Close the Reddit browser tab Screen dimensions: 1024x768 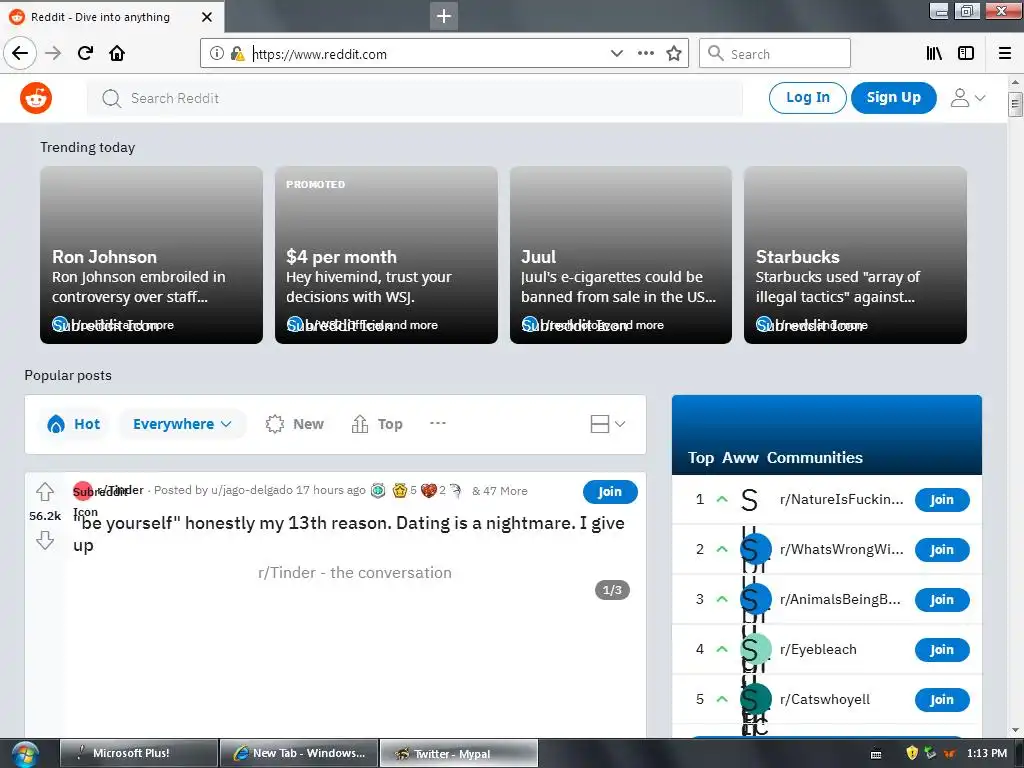coord(207,17)
